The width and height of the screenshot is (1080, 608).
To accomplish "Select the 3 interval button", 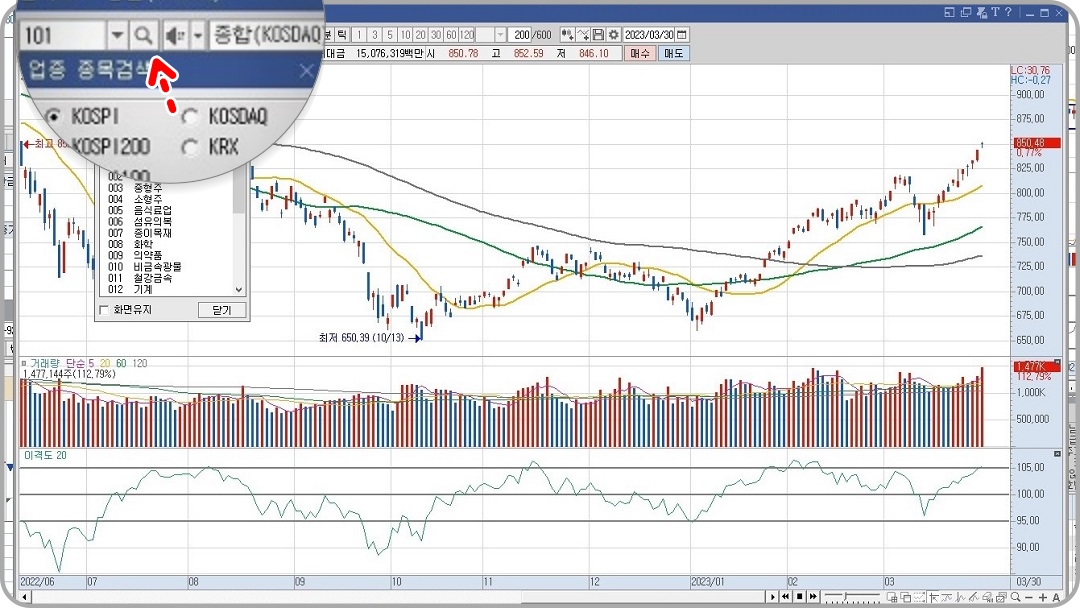I will coord(375,34).
